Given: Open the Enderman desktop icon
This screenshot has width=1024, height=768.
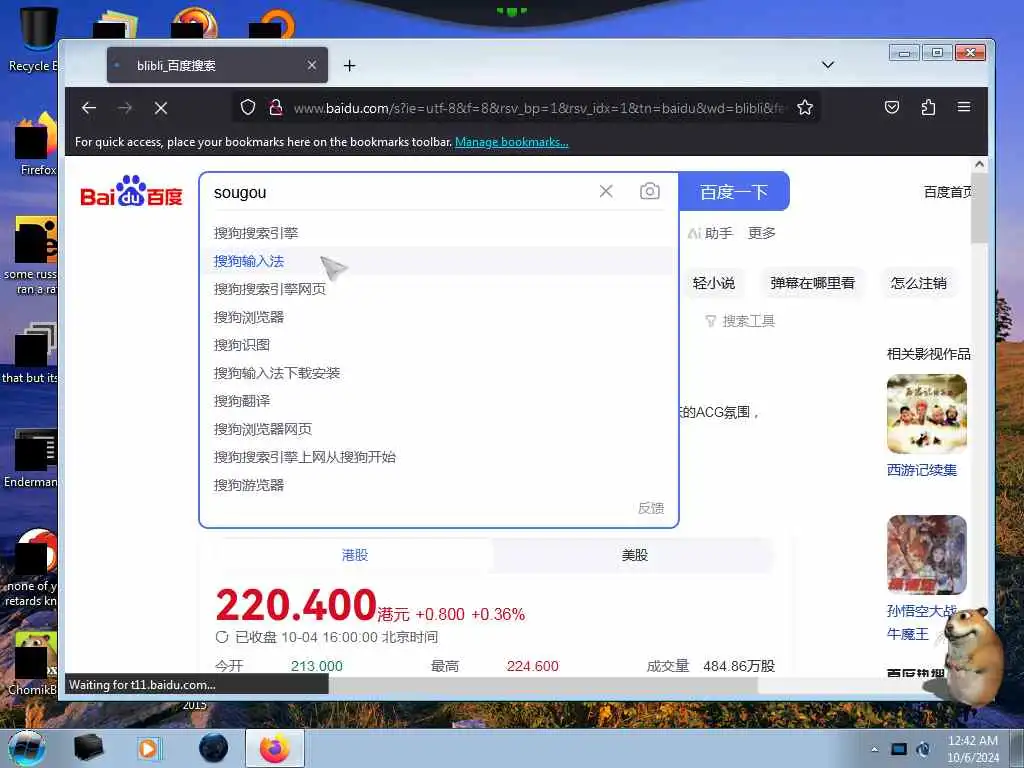Looking at the screenshot, I should pyautogui.click(x=33, y=458).
